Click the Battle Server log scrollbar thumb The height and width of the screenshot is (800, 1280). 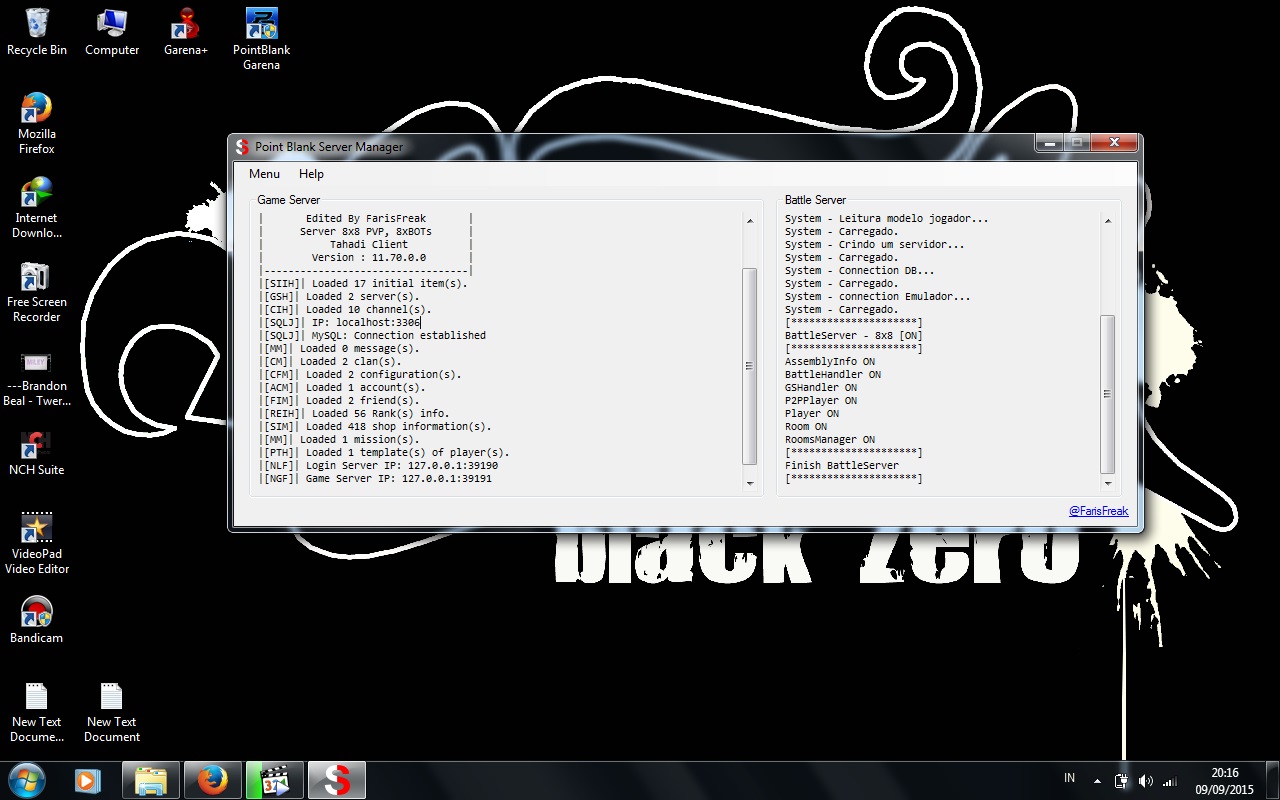(1107, 394)
